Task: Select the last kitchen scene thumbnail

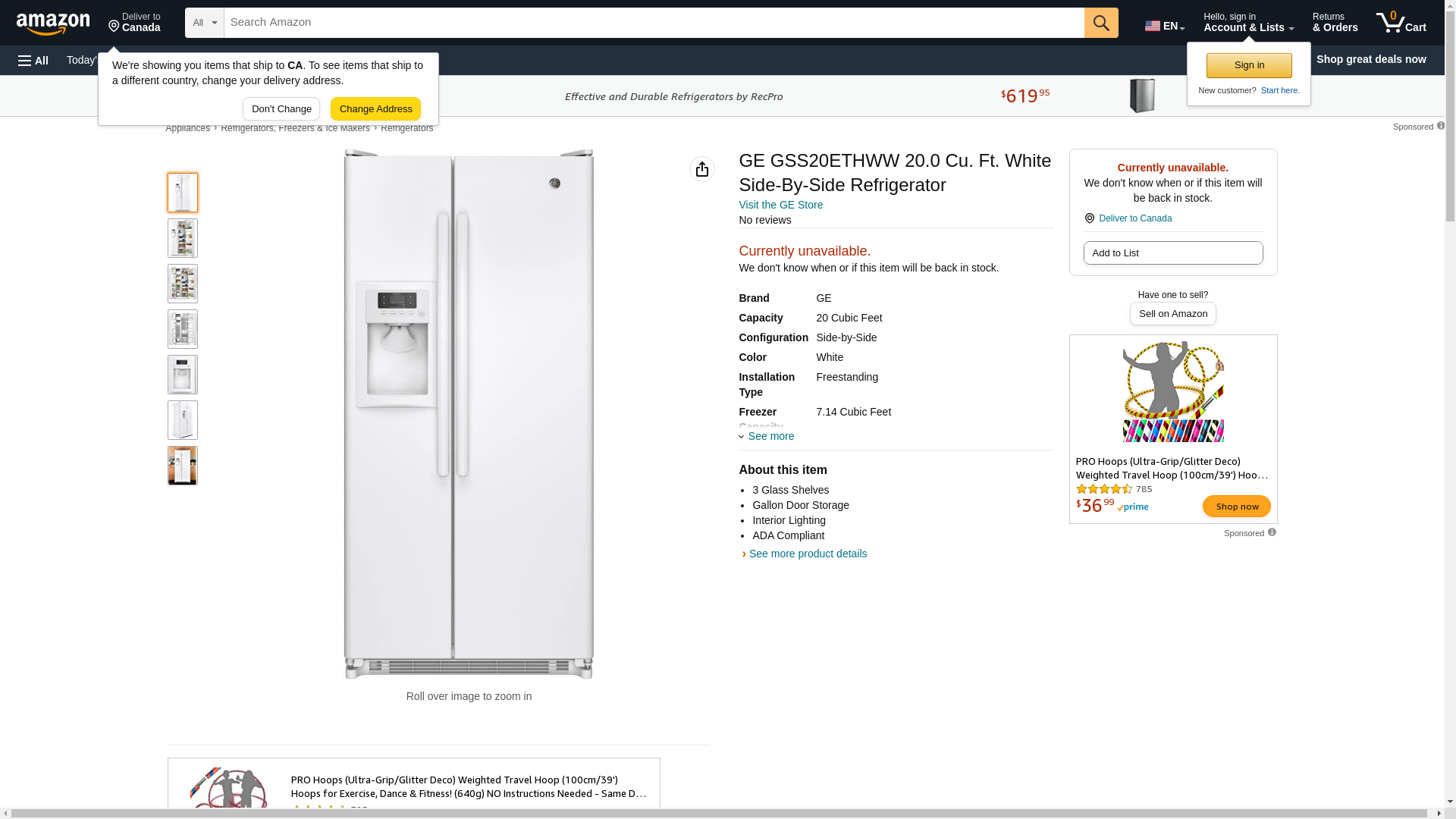Action: (183, 466)
